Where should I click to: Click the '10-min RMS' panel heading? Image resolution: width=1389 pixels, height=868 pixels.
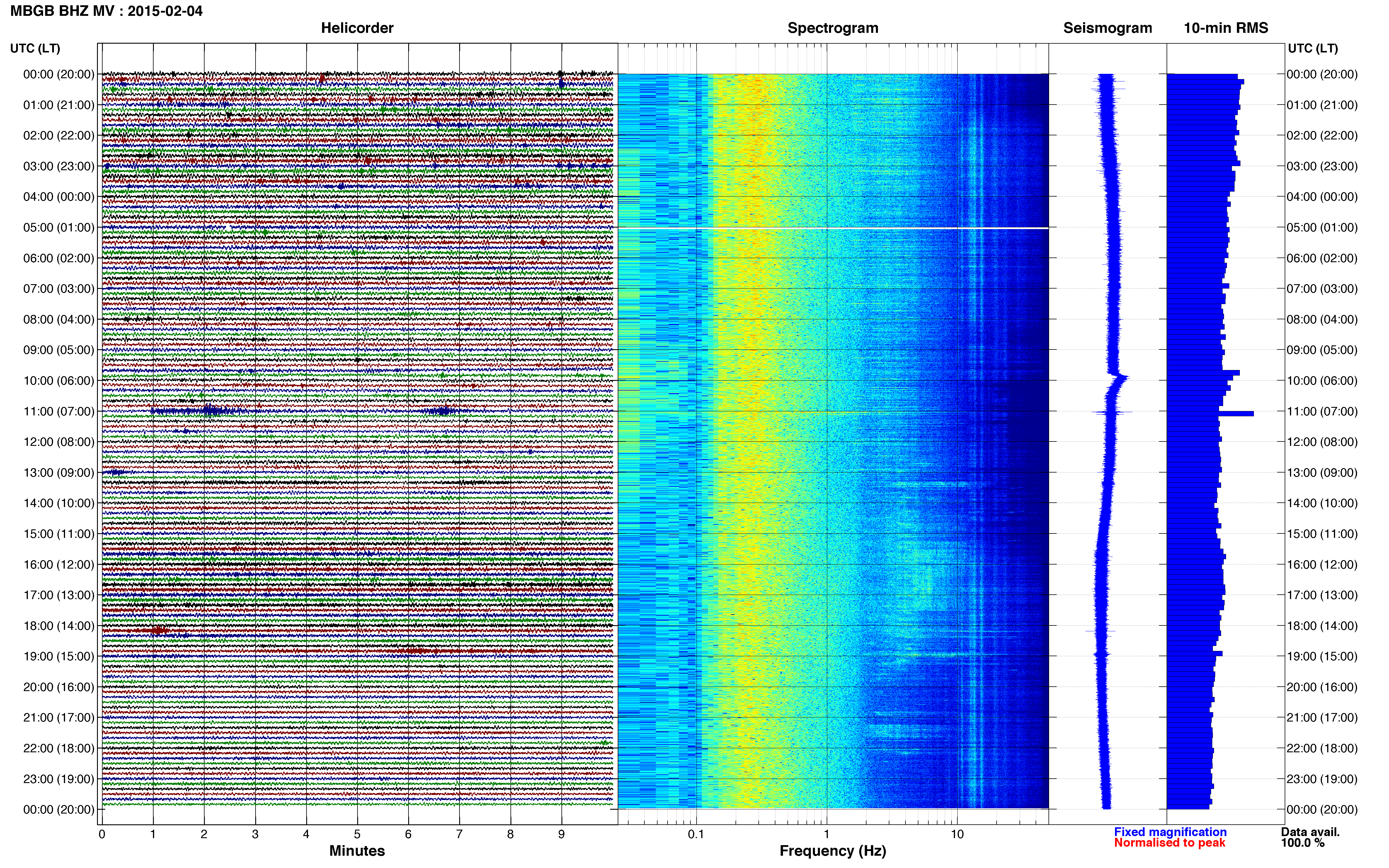(x=1226, y=28)
